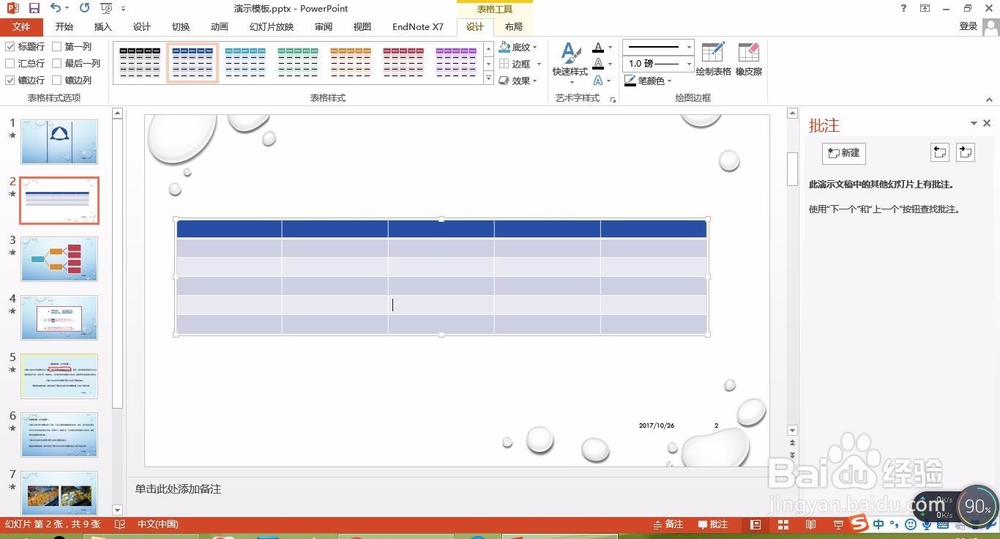The image size is (1000, 539).
Task: Switch to the 切换 (Transitions) tab
Action: click(180, 27)
